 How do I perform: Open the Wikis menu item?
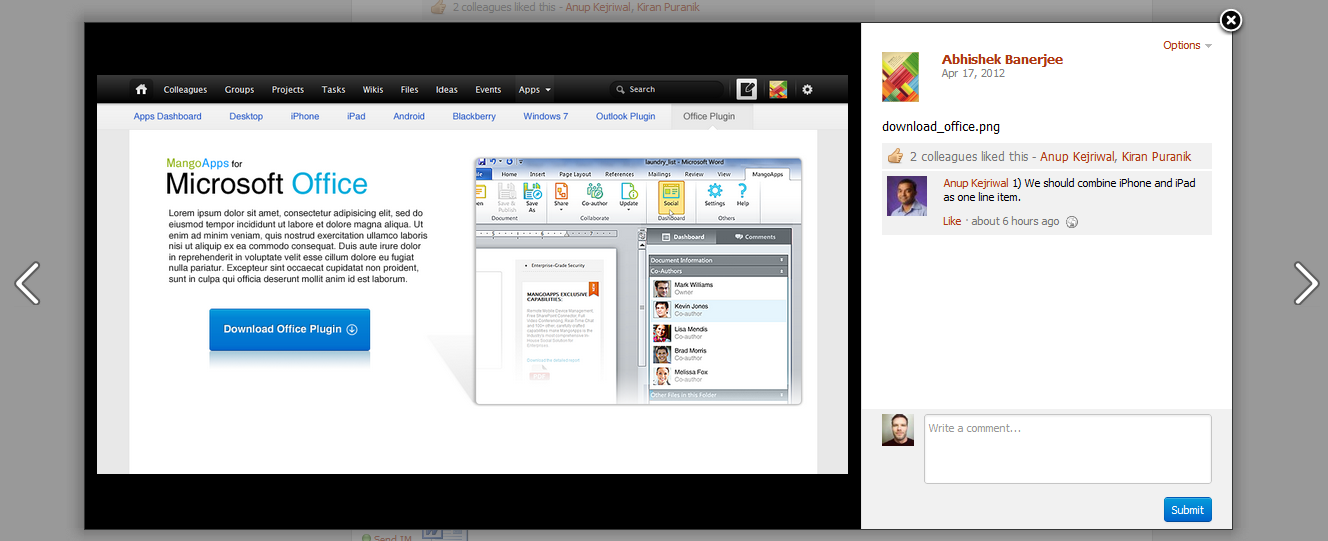click(x=372, y=90)
